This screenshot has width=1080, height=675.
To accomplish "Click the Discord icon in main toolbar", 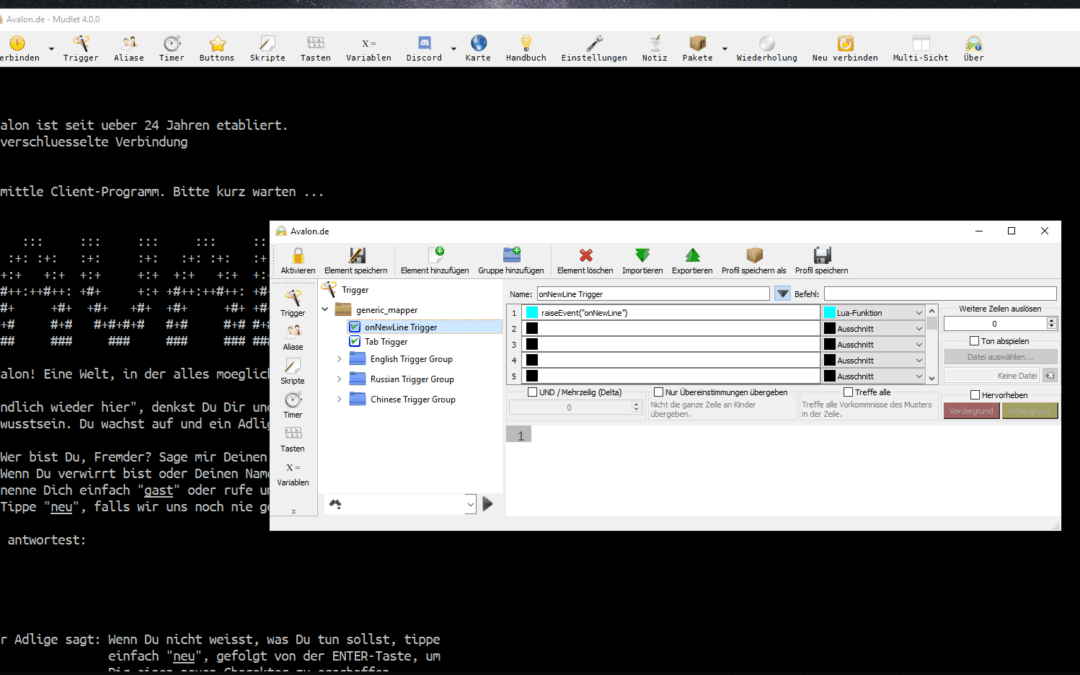I will pos(424,49).
